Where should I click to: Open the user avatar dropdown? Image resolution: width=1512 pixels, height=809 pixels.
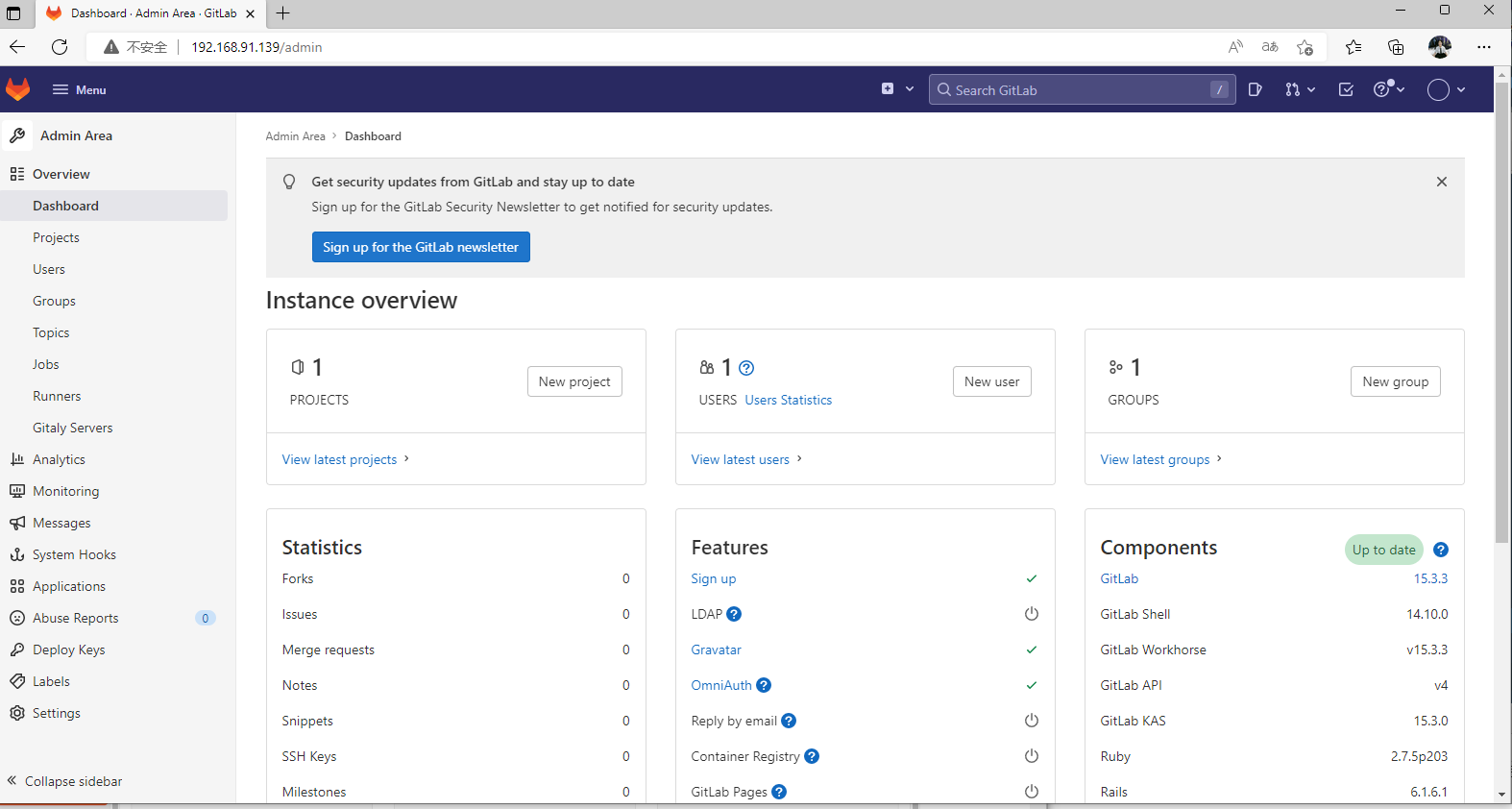[x=1446, y=89]
